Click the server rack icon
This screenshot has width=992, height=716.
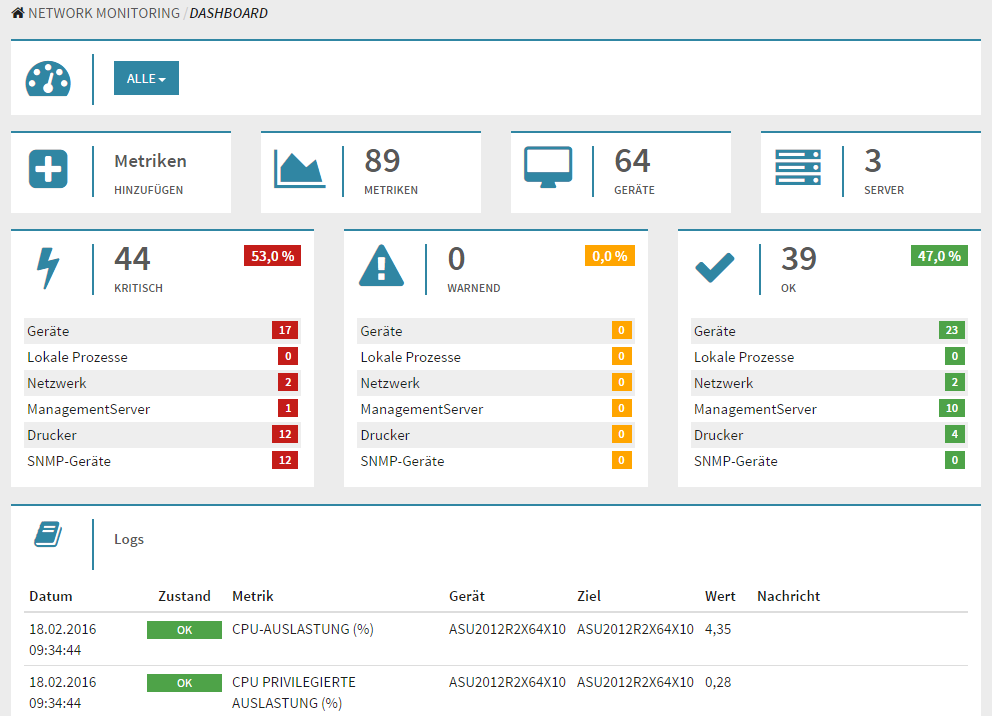coord(798,168)
